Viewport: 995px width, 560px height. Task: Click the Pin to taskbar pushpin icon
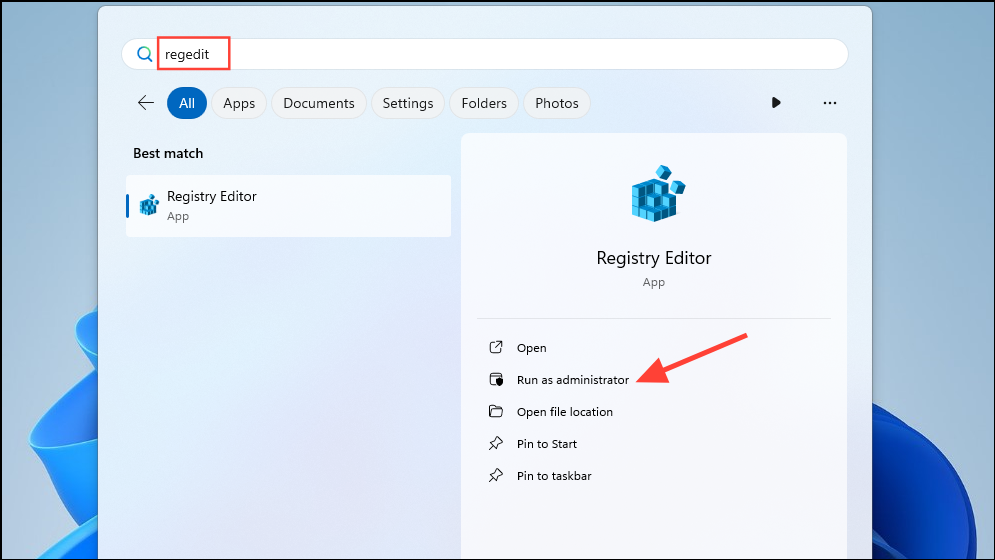coord(496,475)
